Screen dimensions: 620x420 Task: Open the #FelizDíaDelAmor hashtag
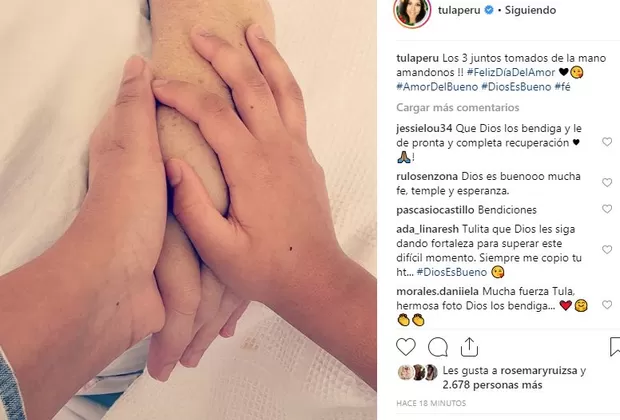[511, 73]
